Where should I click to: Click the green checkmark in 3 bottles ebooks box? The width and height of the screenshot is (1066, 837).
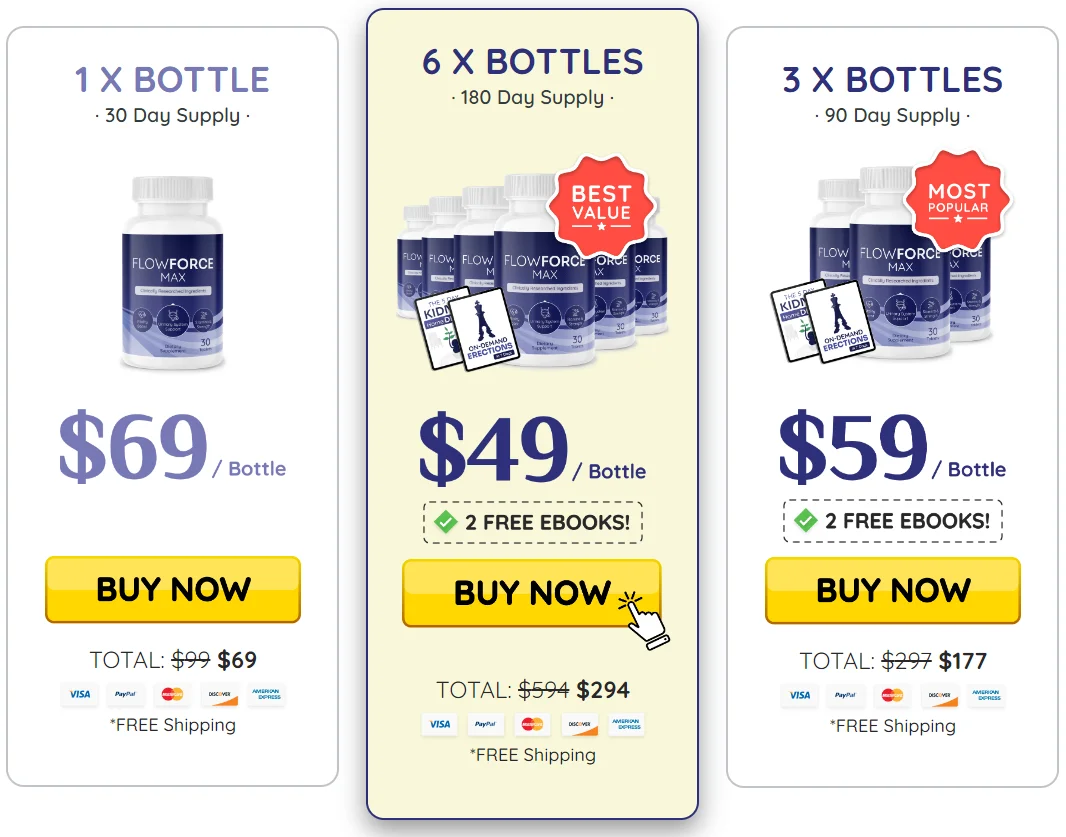[x=806, y=520]
